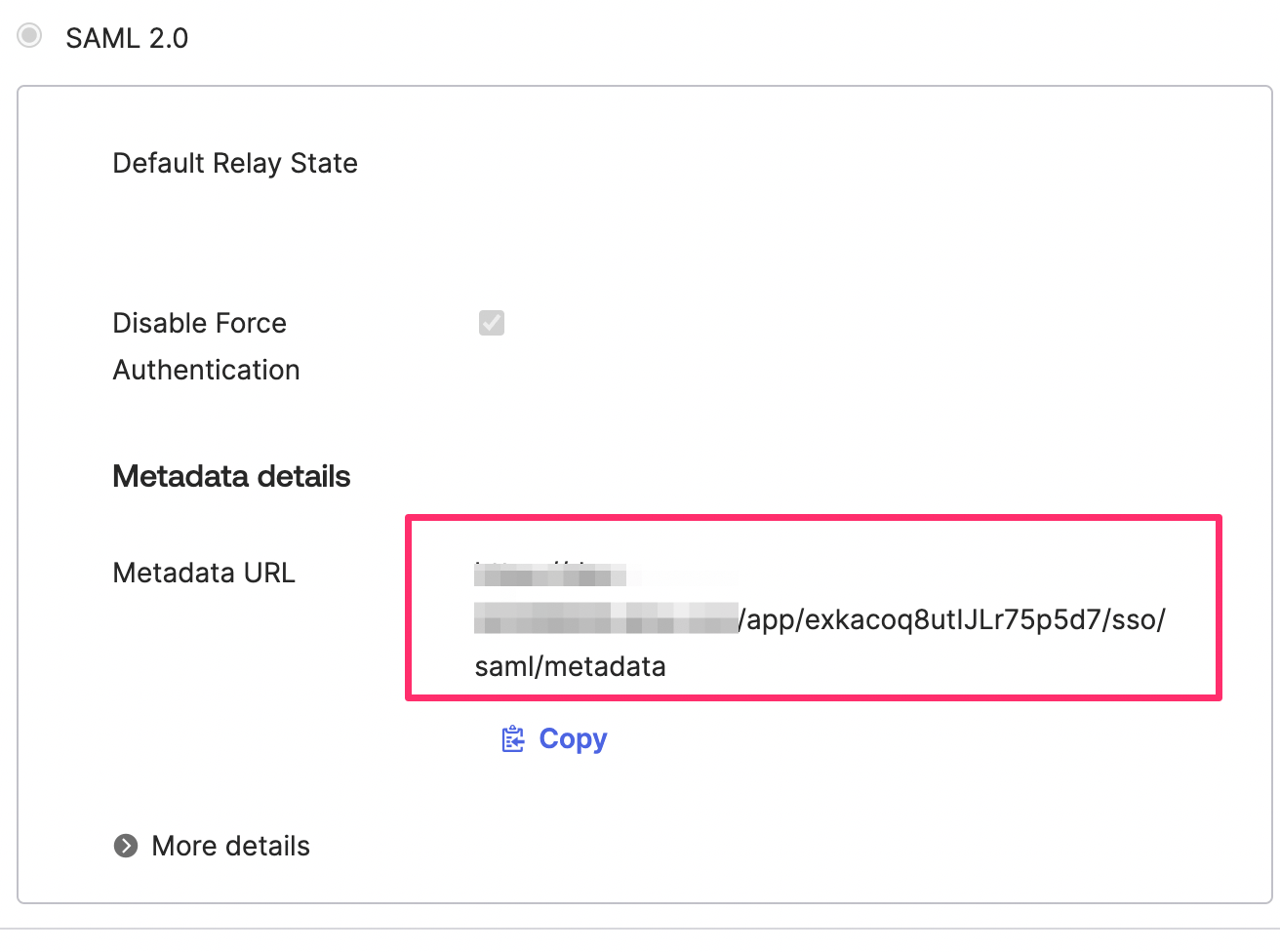Click the Default Relay State label

coord(235,163)
